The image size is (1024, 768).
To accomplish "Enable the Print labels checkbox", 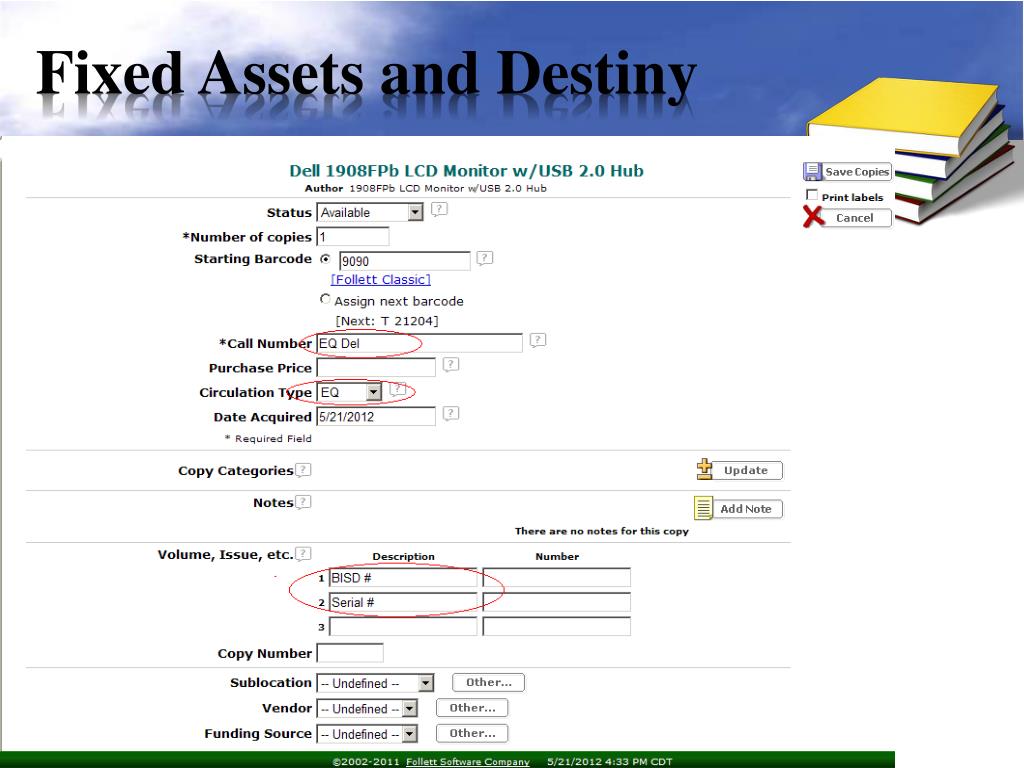I will coord(812,195).
